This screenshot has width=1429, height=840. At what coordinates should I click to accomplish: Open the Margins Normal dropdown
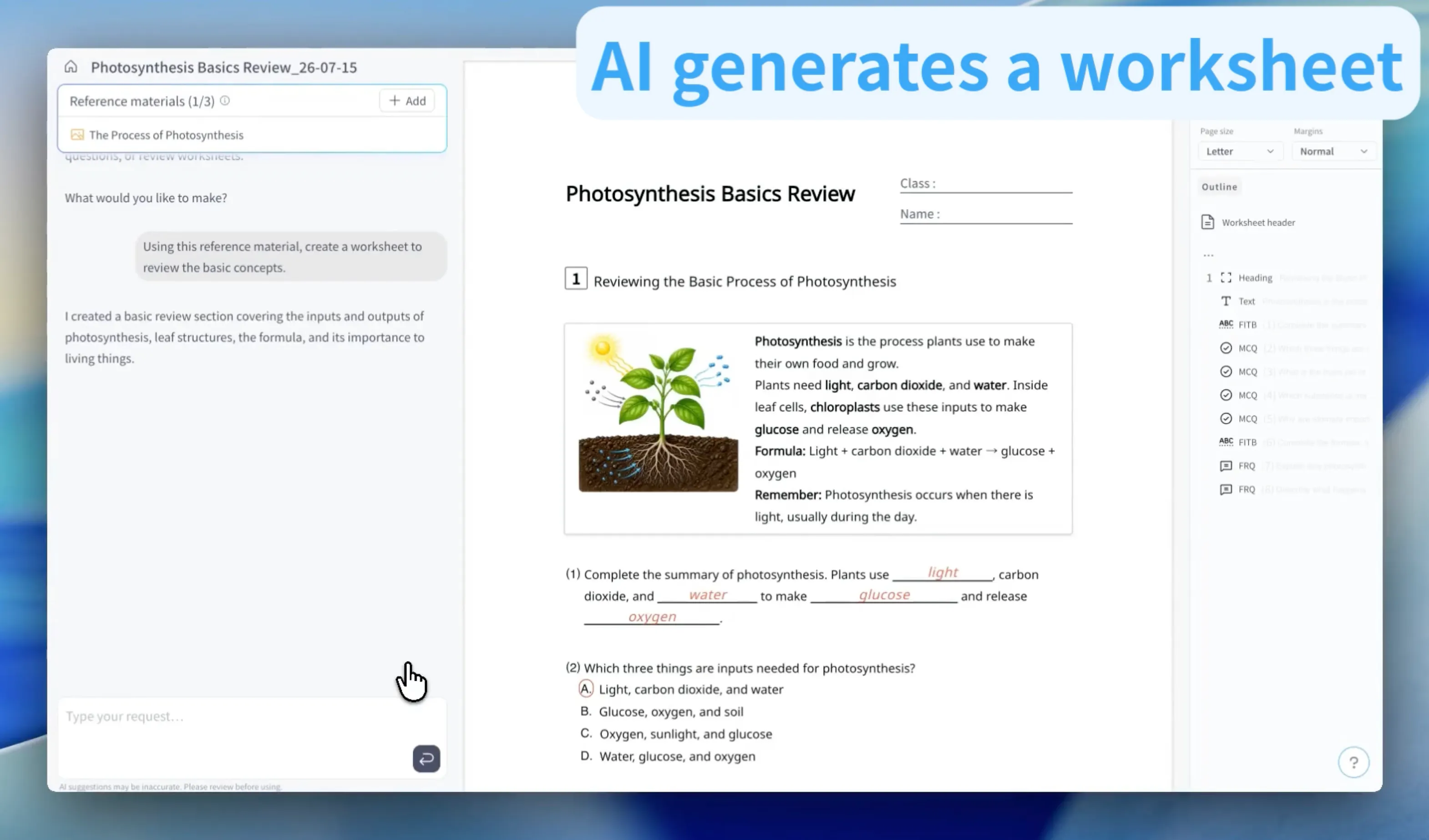tap(1334, 152)
